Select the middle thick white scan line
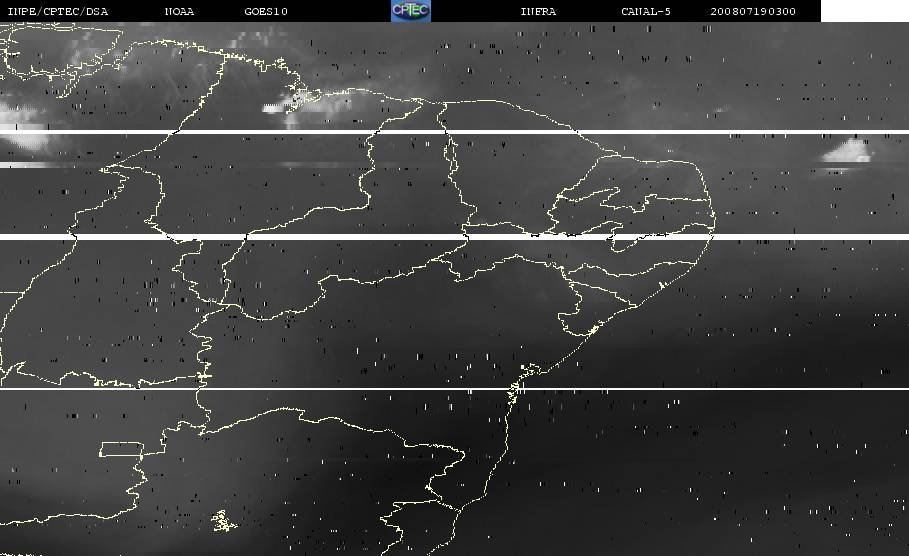Viewport: 909px width, 556px height. (x=454, y=237)
